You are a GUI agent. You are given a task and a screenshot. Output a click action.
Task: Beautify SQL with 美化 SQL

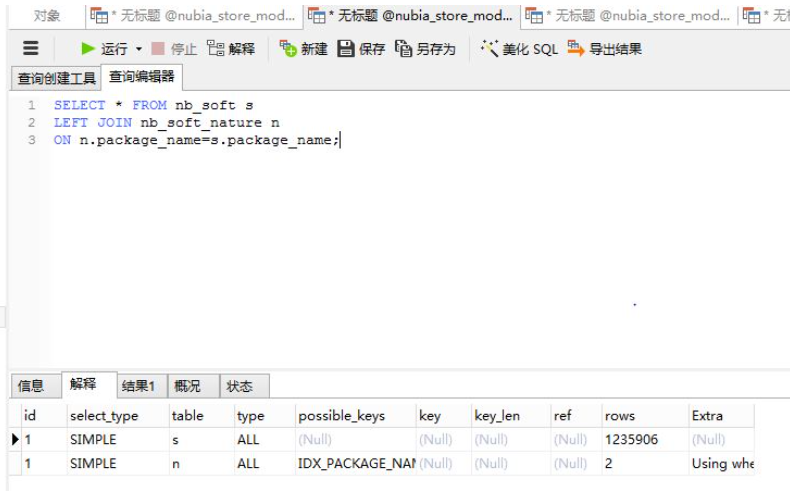pos(519,49)
